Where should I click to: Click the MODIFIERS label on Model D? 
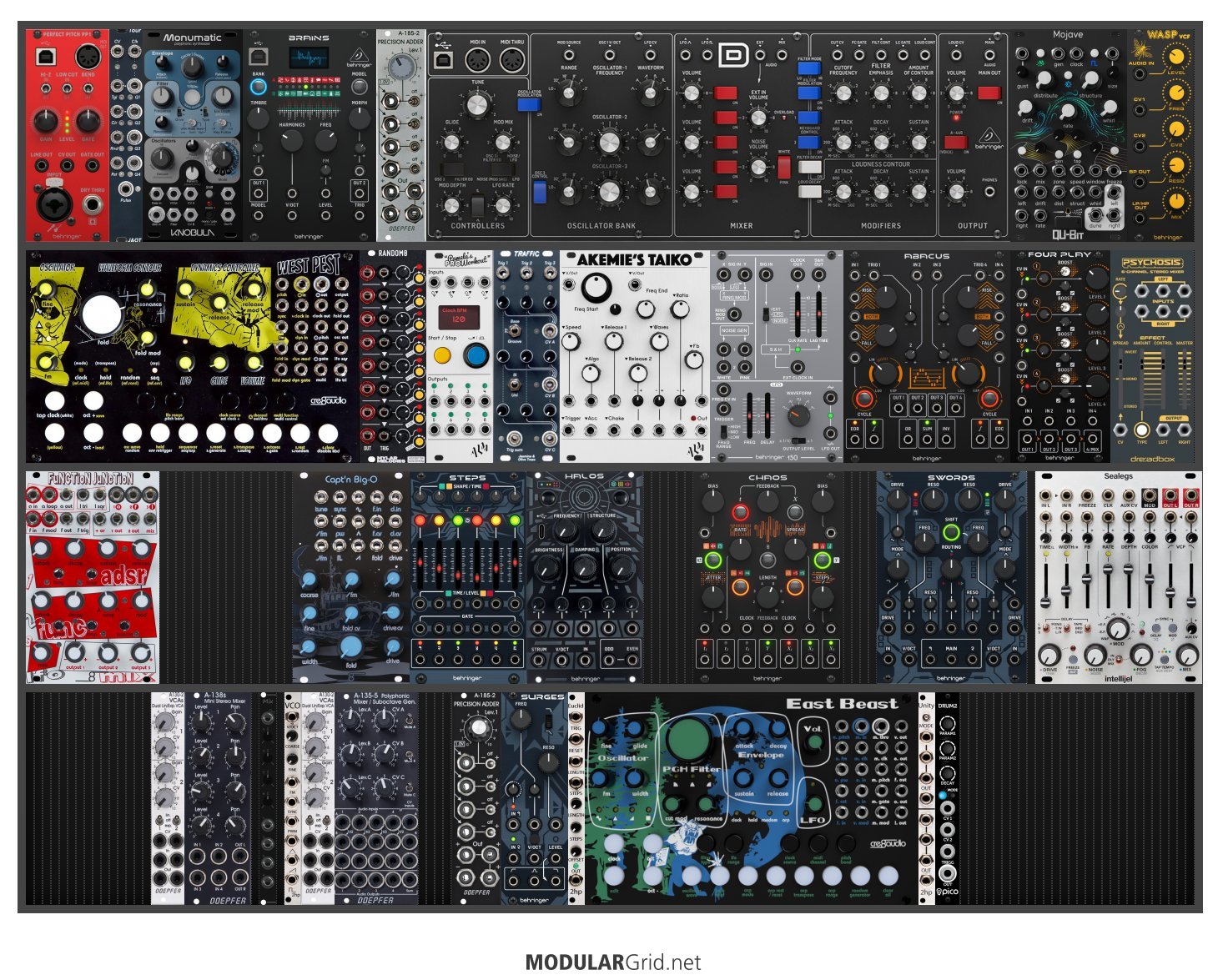coord(881,226)
